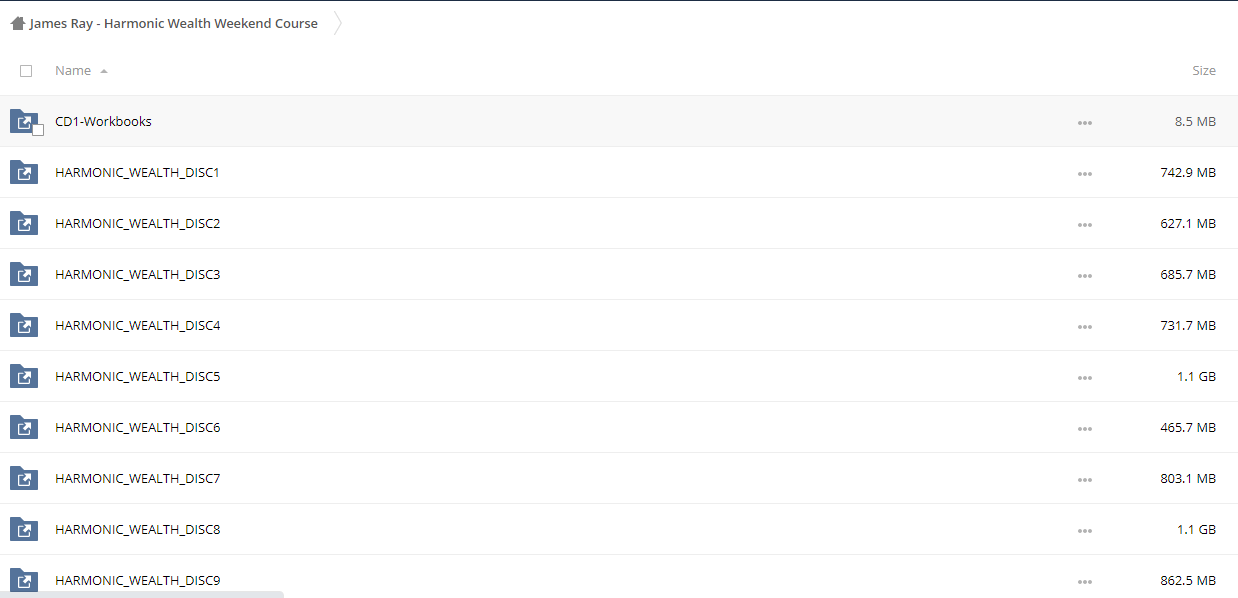
Task: Click the HARMONIC_WEALTH_DISC8 folder icon
Action: [x=24, y=529]
